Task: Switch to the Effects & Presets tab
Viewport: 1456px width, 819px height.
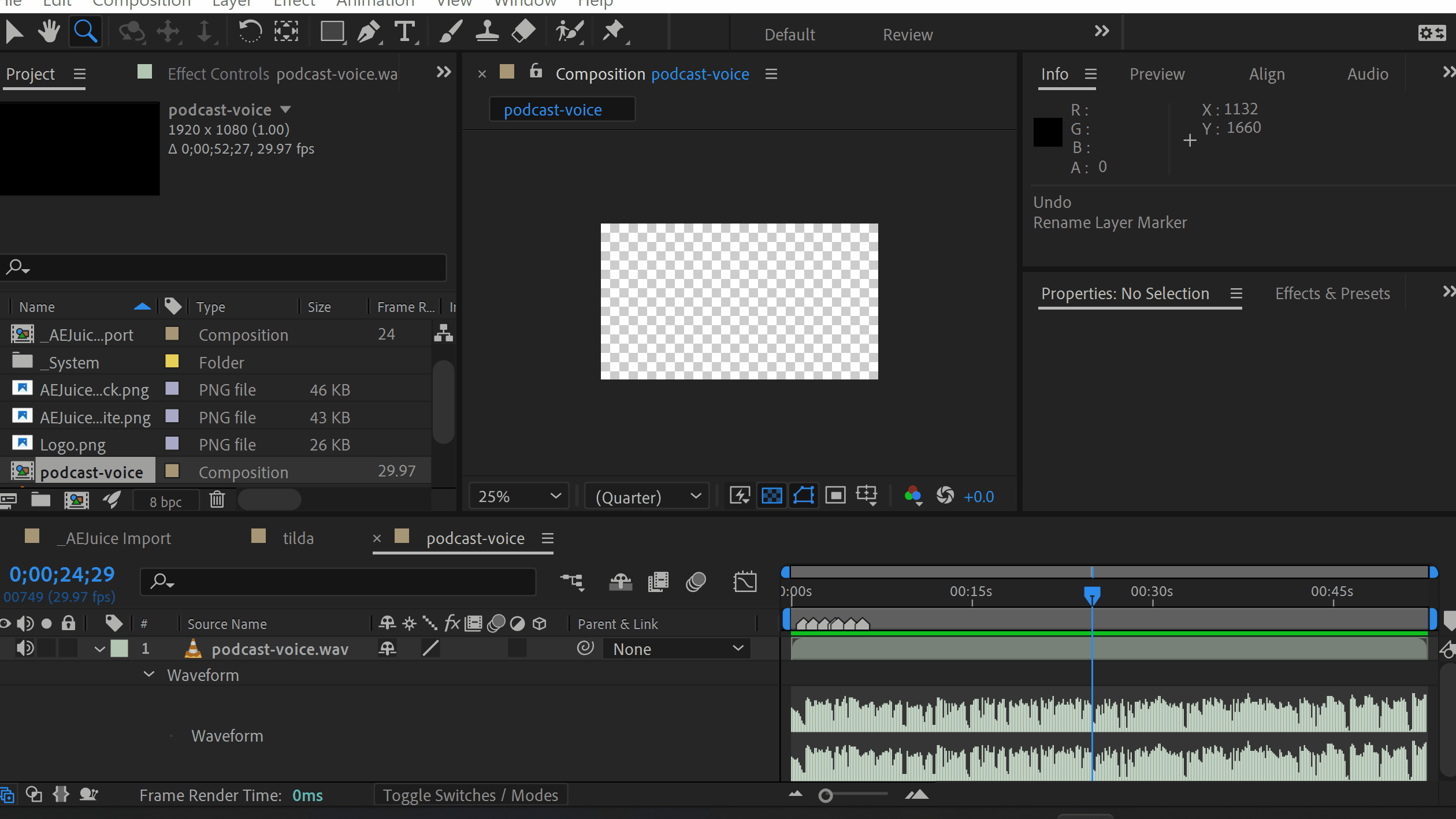Action: (1332, 293)
